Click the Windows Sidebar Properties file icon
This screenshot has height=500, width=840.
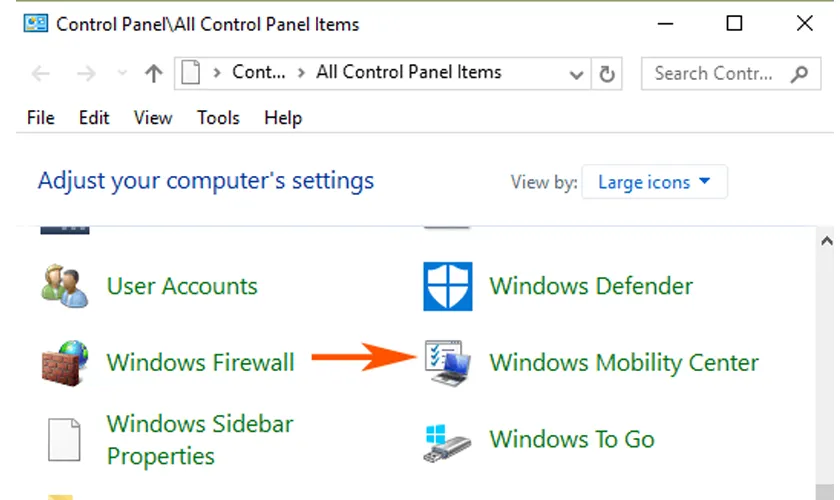pyautogui.click(x=65, y=440)
